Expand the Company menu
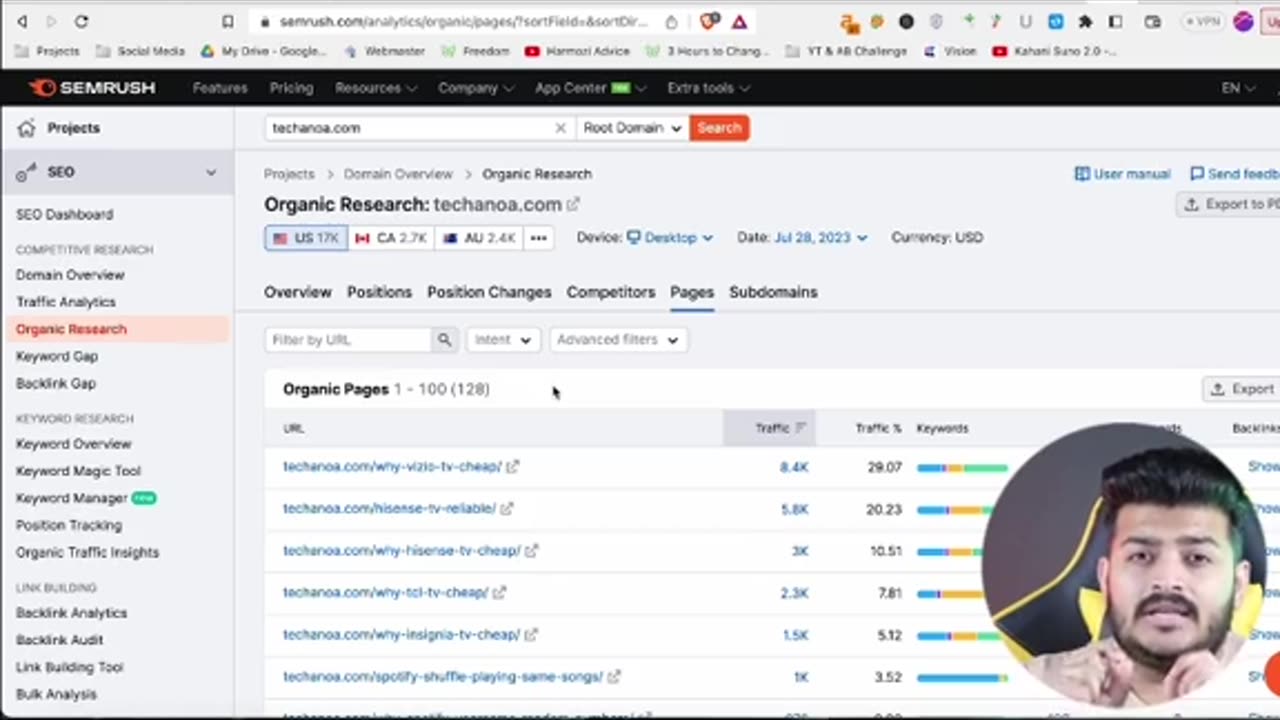1280x720 pixels. tap(475, 88)
